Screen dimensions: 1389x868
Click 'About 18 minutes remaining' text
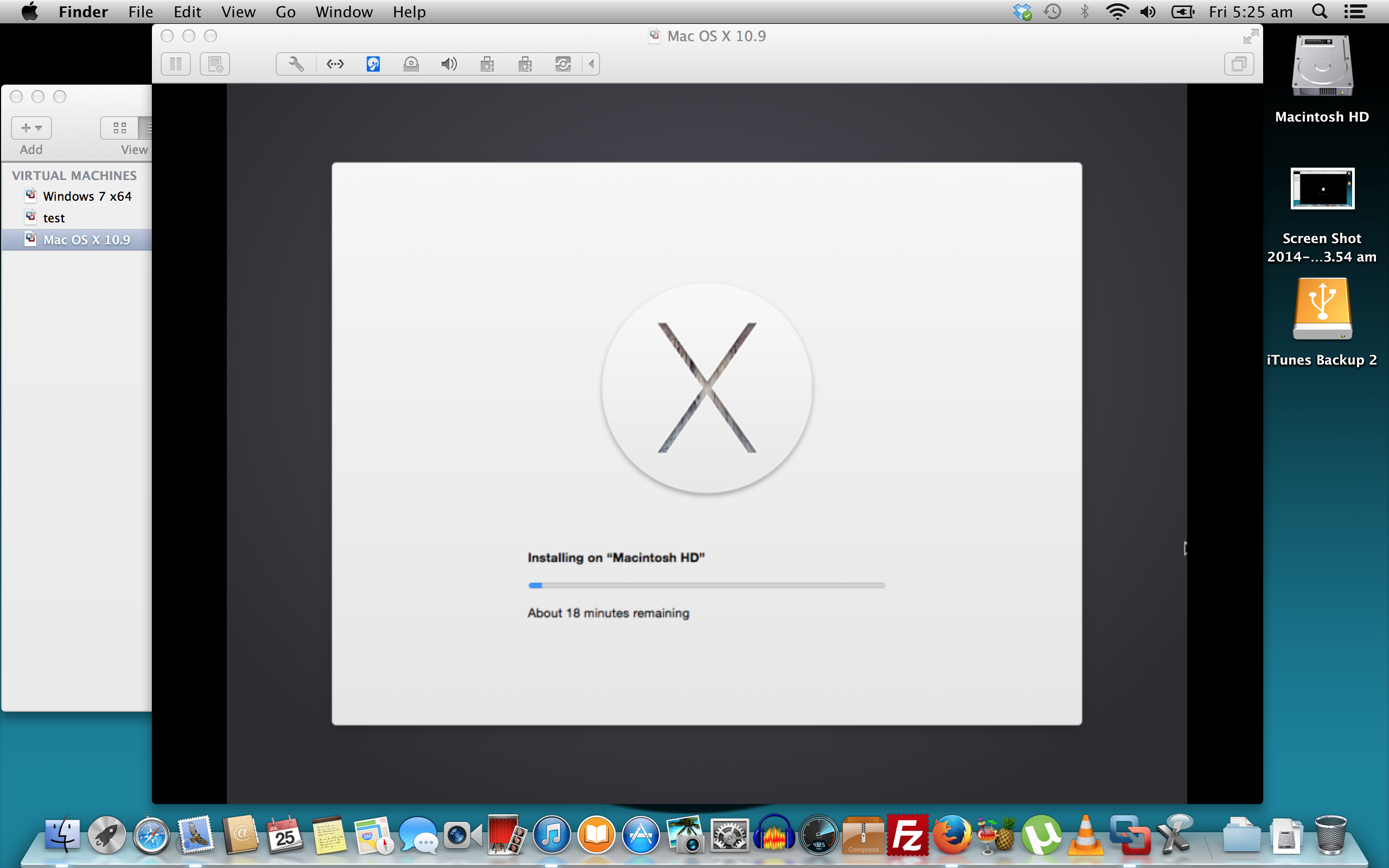[x=608, y=613]
